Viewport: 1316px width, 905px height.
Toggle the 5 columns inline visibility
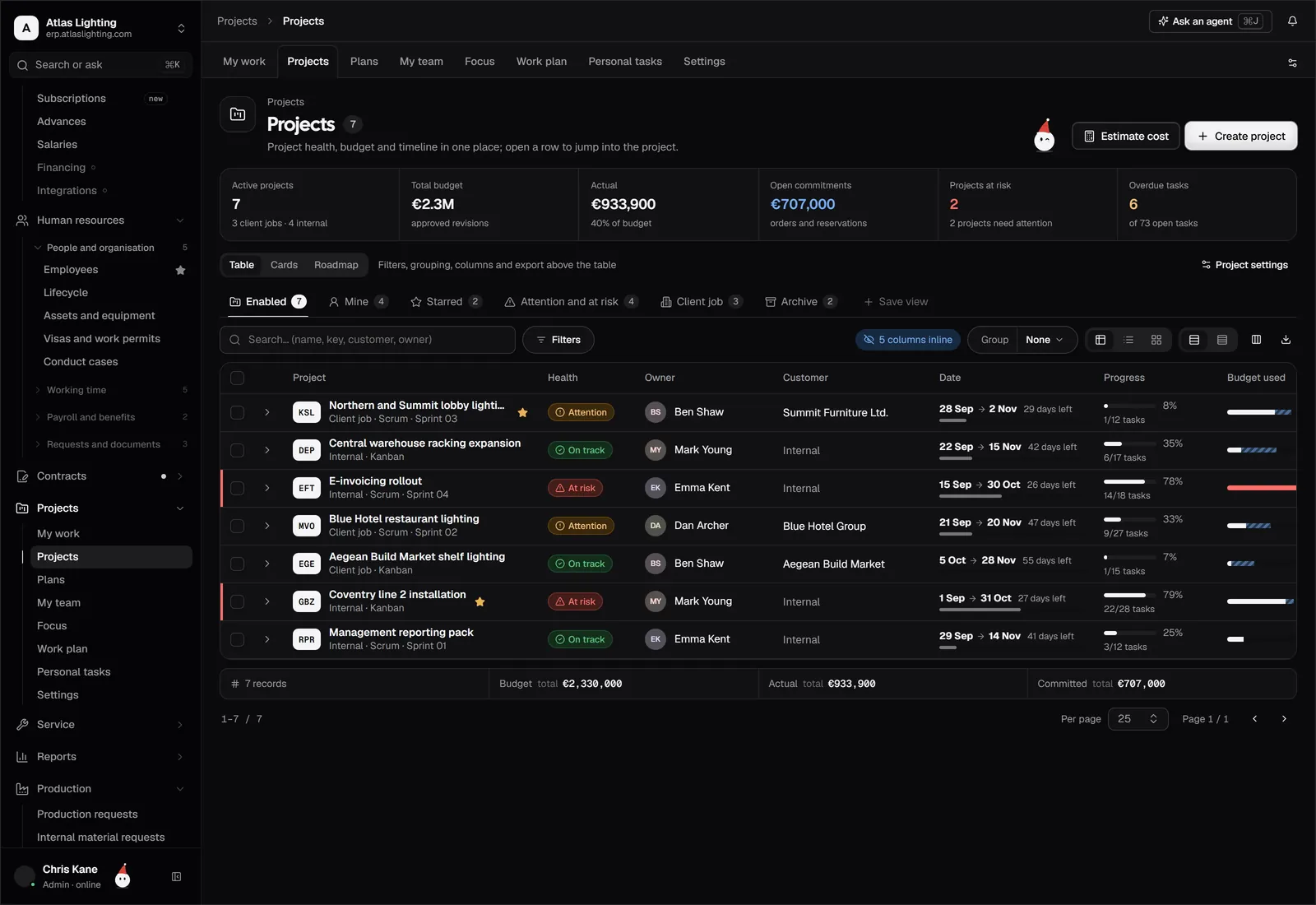pos(908,340)
